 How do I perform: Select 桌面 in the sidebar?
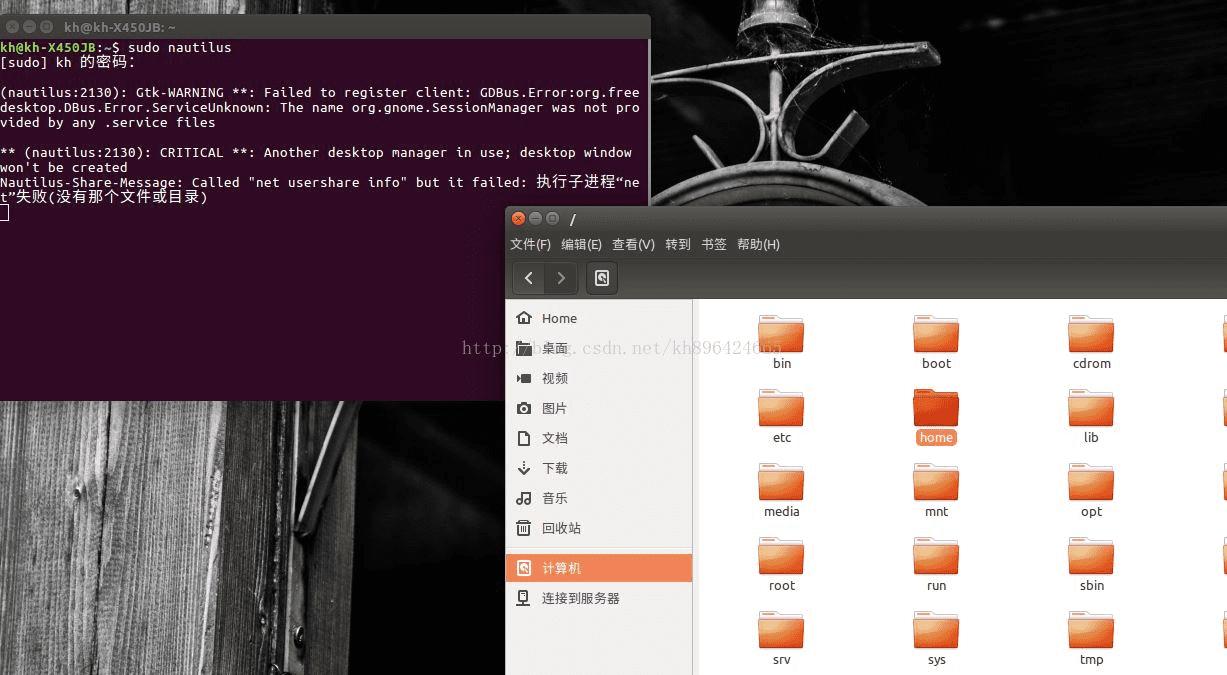coord(599,348)
